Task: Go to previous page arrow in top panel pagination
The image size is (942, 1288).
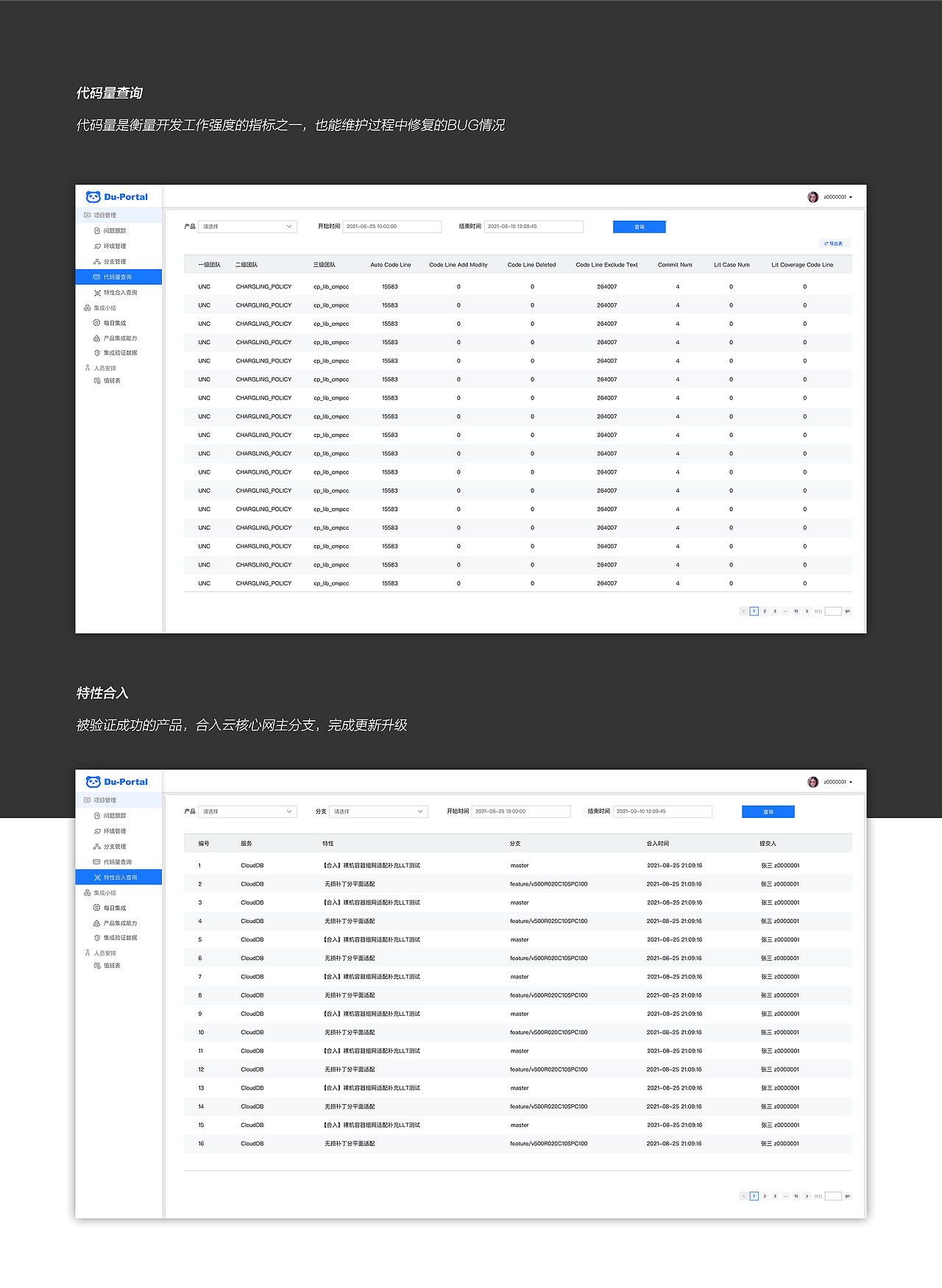Action: point(743,611)
